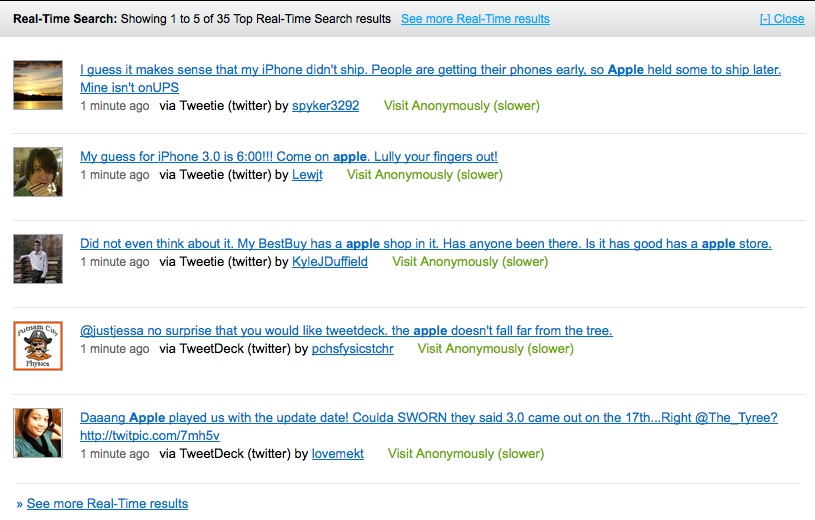Visit Anonymously for the Lewjt tweet
The image size is (815, 520).
point(425,175)
